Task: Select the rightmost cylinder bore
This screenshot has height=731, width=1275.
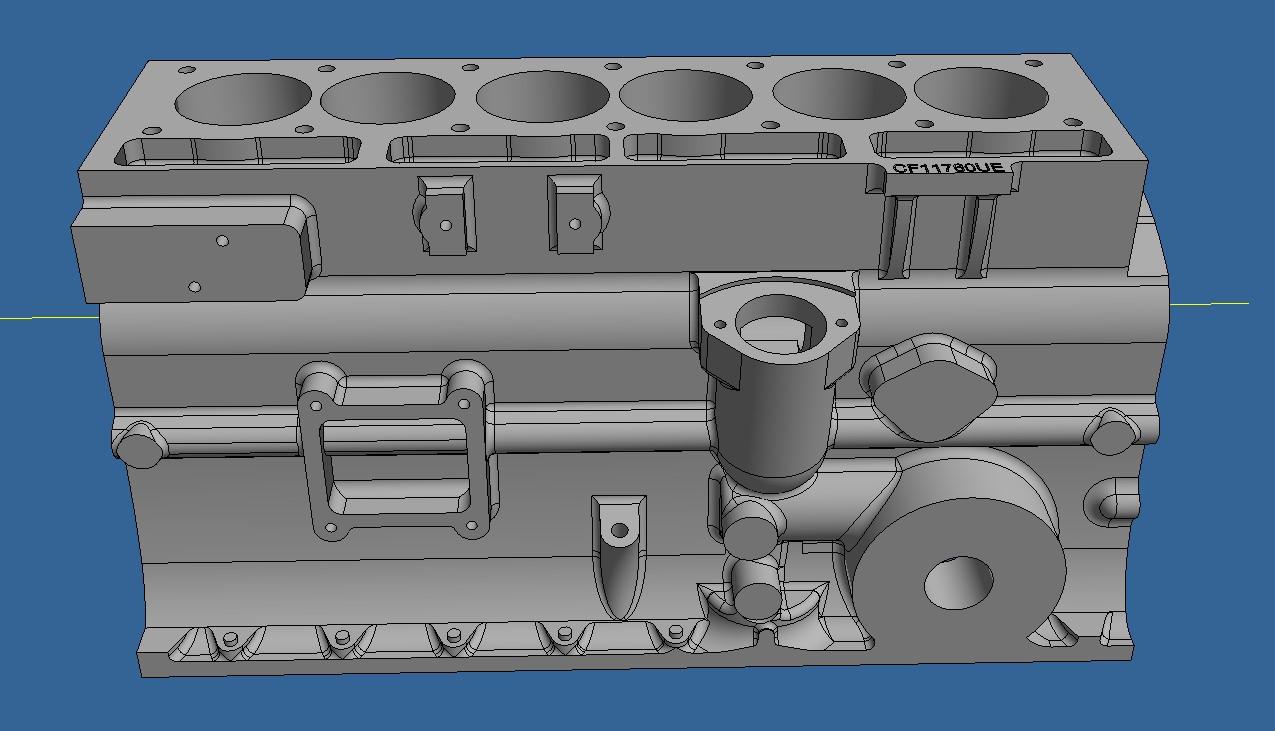Action: pyautogui.click(x=982, y=92)
